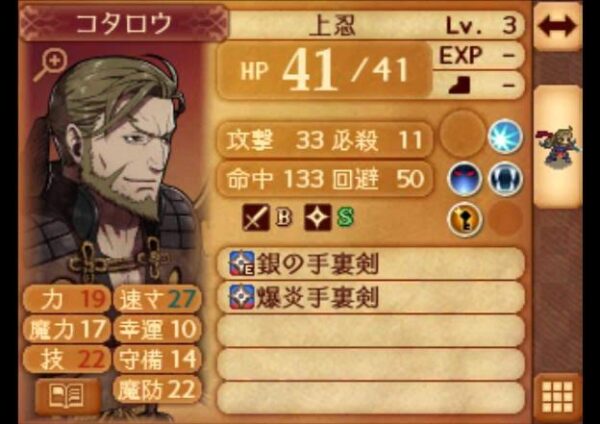Select the HP 41/41 panel
This screenshot has width=600, height=424.
(324, 71)
